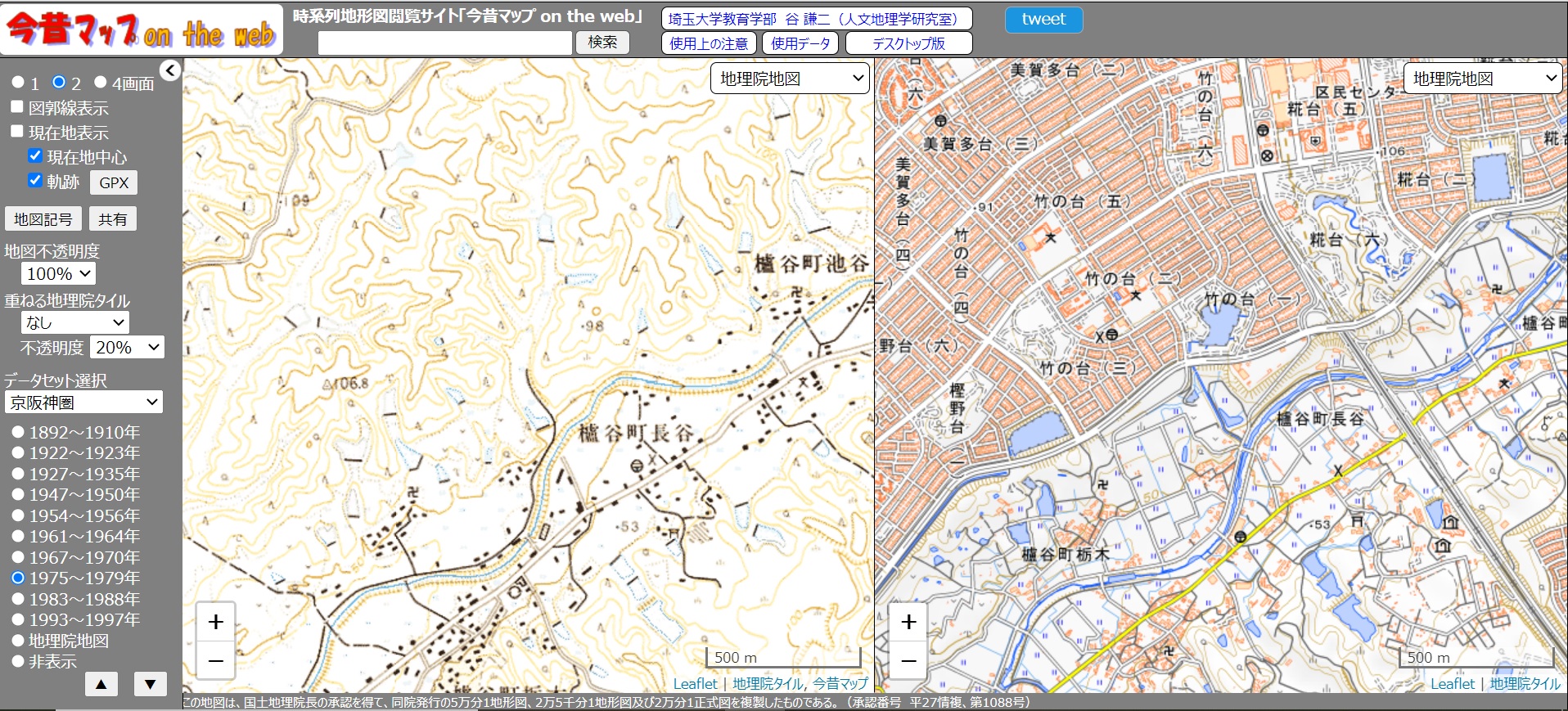The width and height of the screenshot is (1568, 711).
Task: Zoom out on the right map
Action: pyautogui.click(x=908, y=660)
